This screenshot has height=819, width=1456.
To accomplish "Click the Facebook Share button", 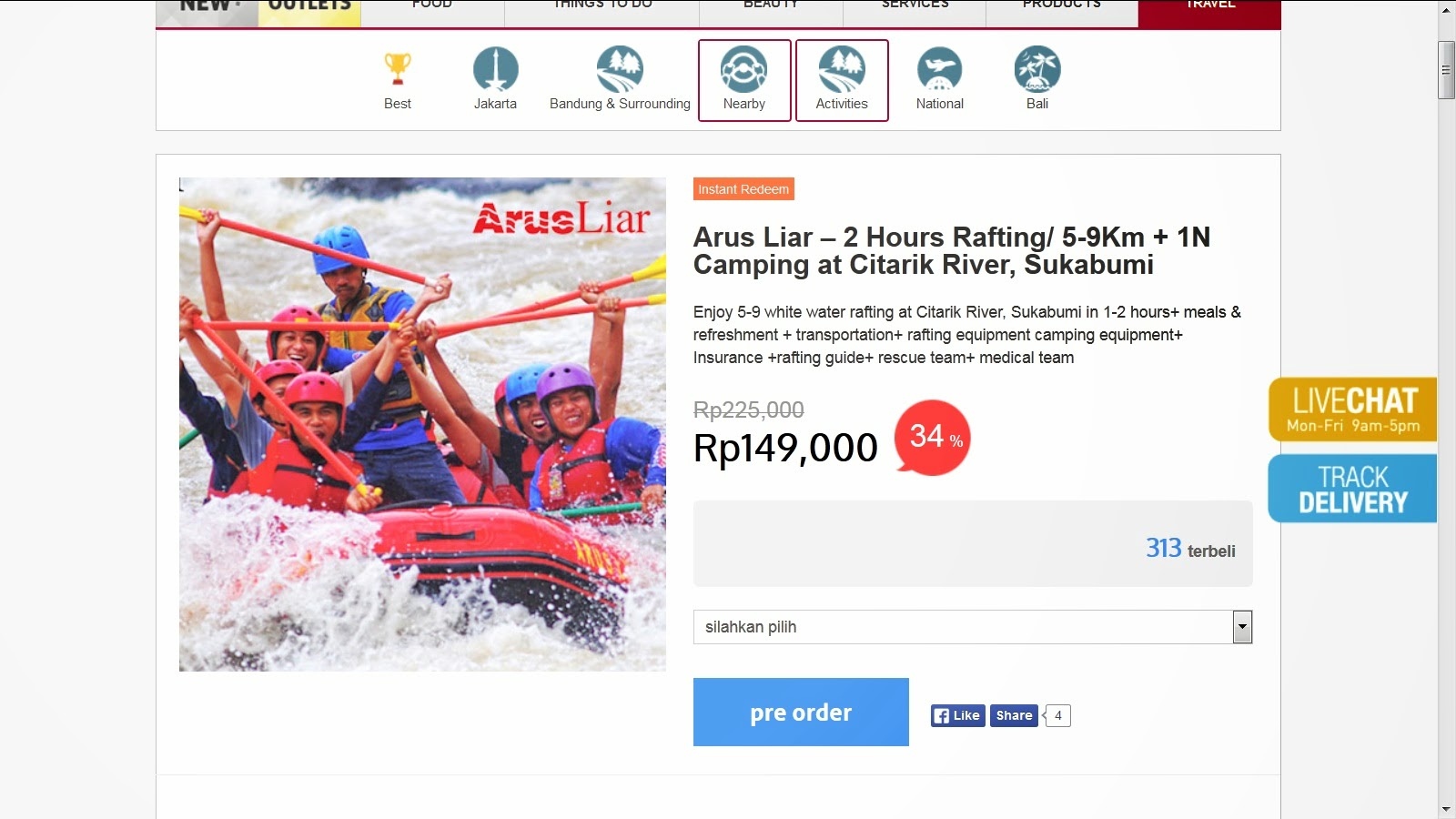I will click(x=1014, y=716).
